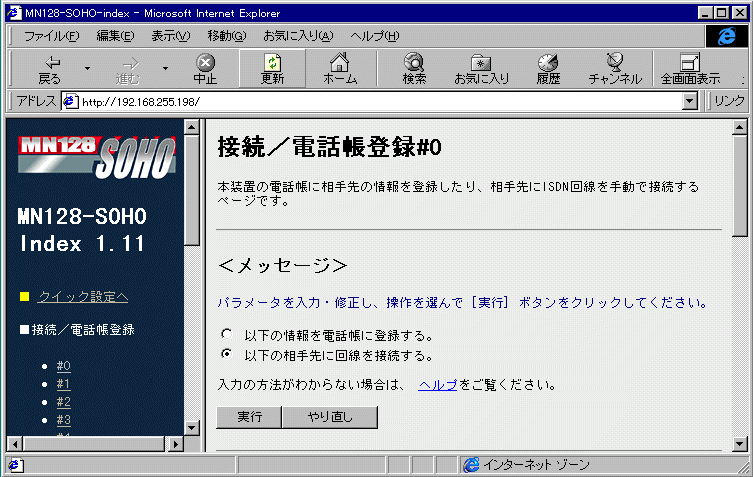Select 以下の情報を電話帳に登録する radio option
Image resolution: width=753 pixels, height=477 pixels.
(226, 334)
